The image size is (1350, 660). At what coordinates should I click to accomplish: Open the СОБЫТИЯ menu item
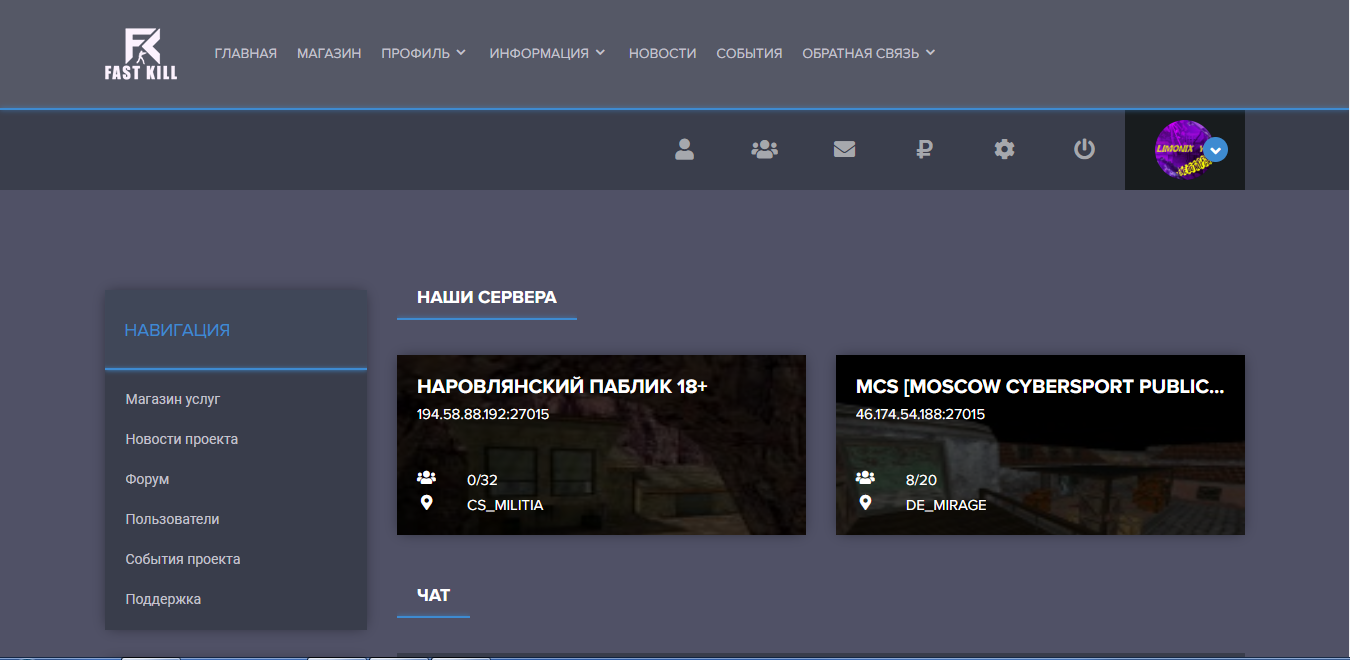pos(749,53)
